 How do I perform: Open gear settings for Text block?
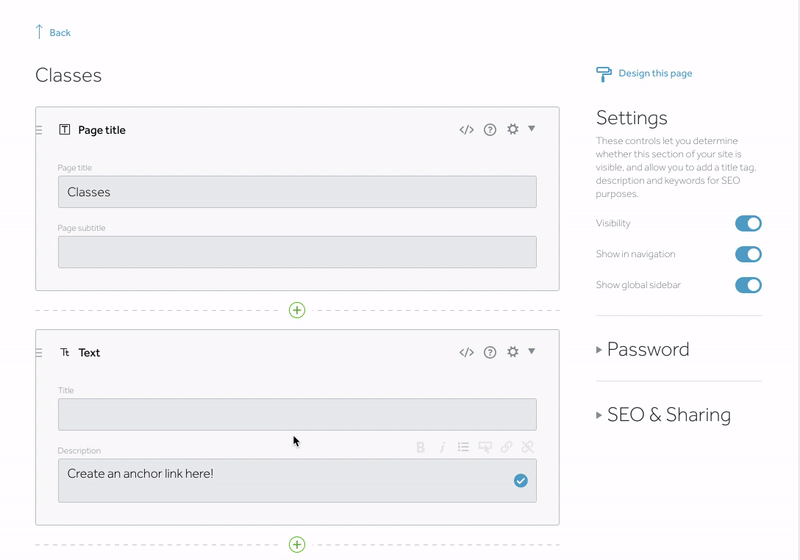(513, 352)
